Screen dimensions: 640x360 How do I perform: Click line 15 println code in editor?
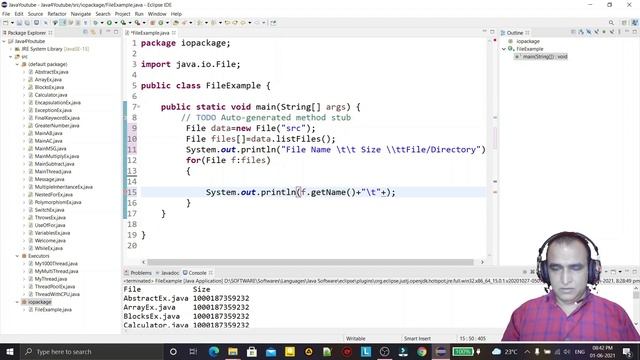(300, 192)
